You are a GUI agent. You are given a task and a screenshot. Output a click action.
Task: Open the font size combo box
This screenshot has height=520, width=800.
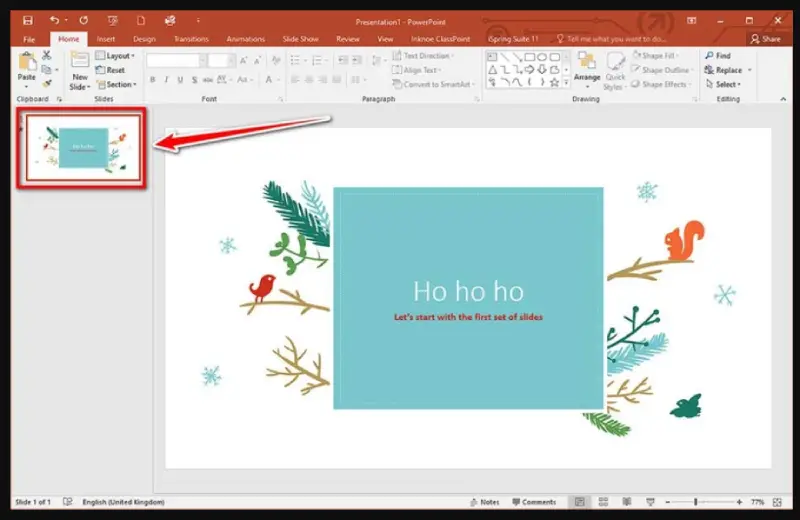point(221,61)
